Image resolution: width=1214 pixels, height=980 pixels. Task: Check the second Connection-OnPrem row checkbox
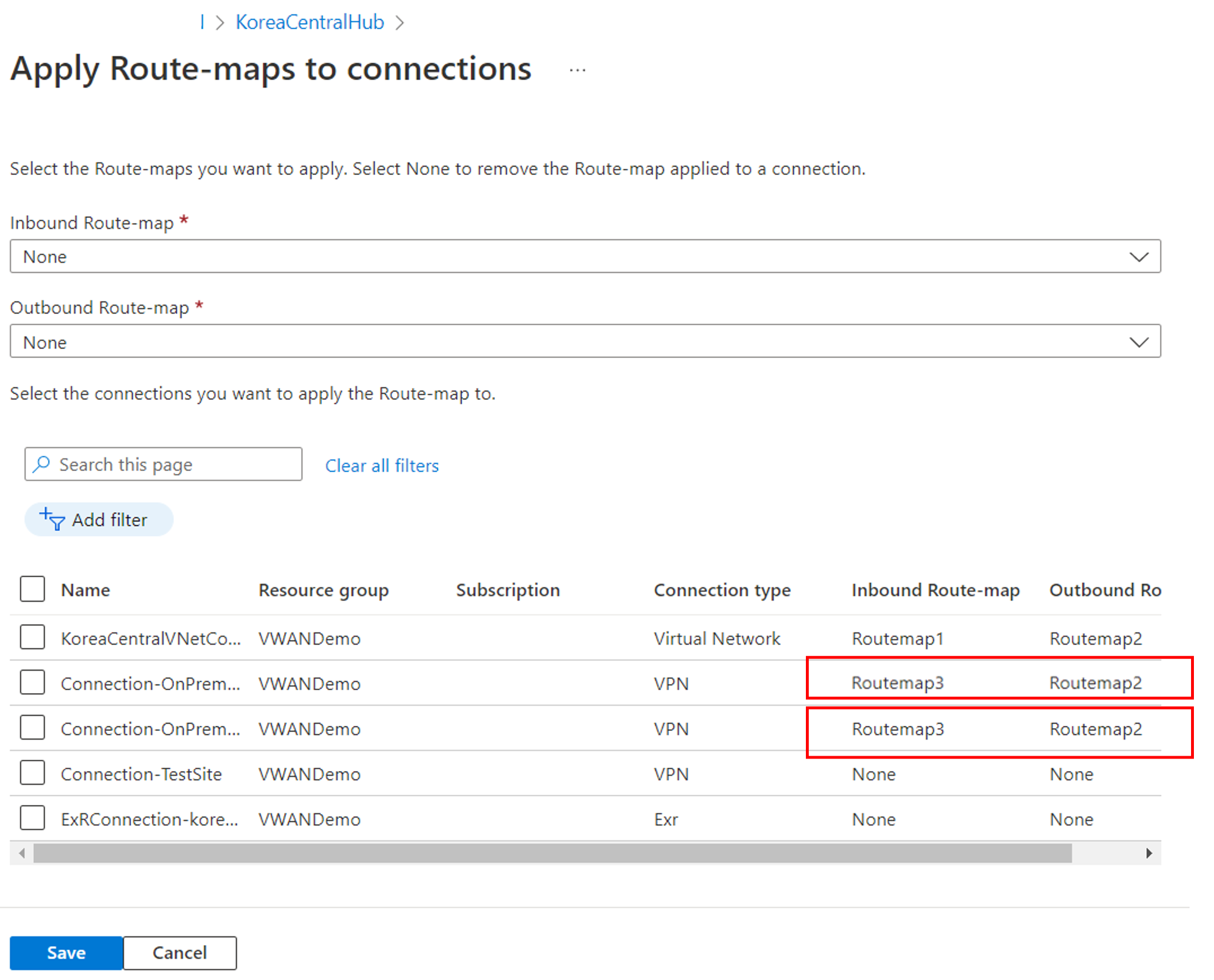click(x=32, y=728)
